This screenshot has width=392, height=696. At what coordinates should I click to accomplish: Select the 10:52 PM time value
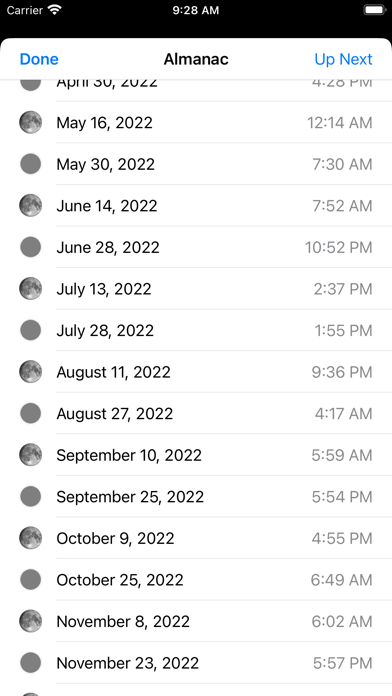click(338, 247)
